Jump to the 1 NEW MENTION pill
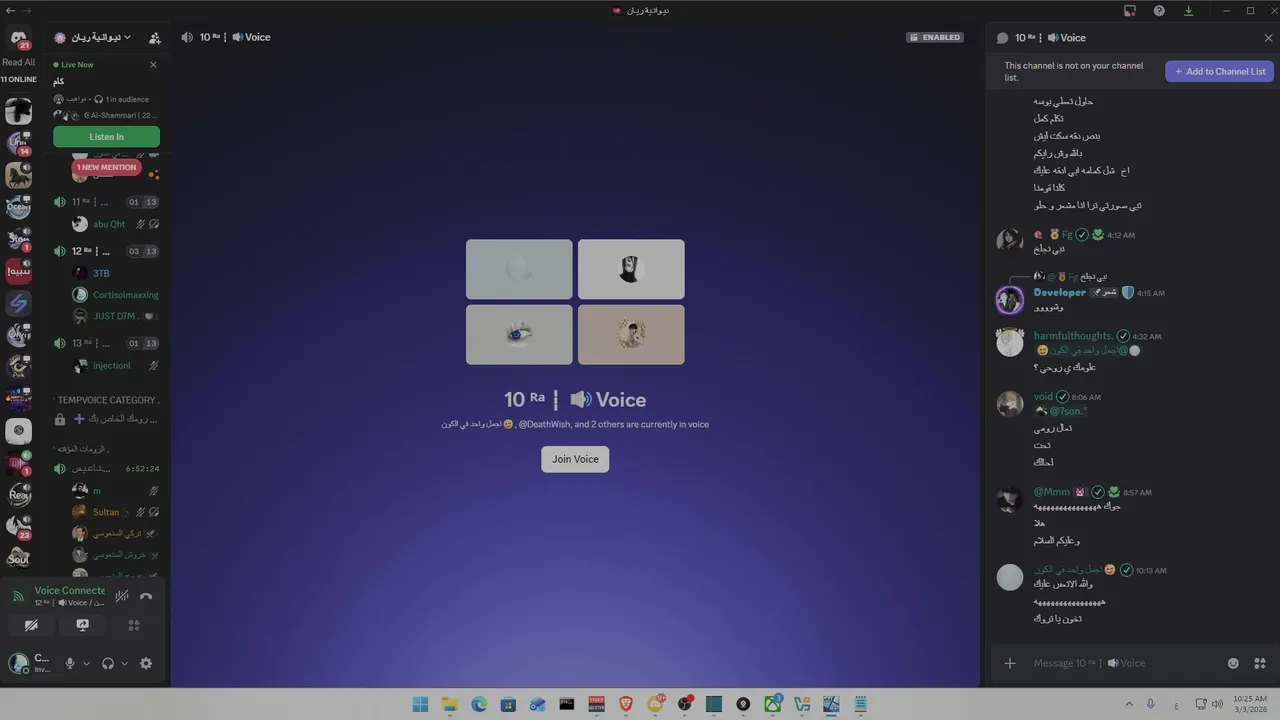 pyautogui.click(x=106, y=167)
